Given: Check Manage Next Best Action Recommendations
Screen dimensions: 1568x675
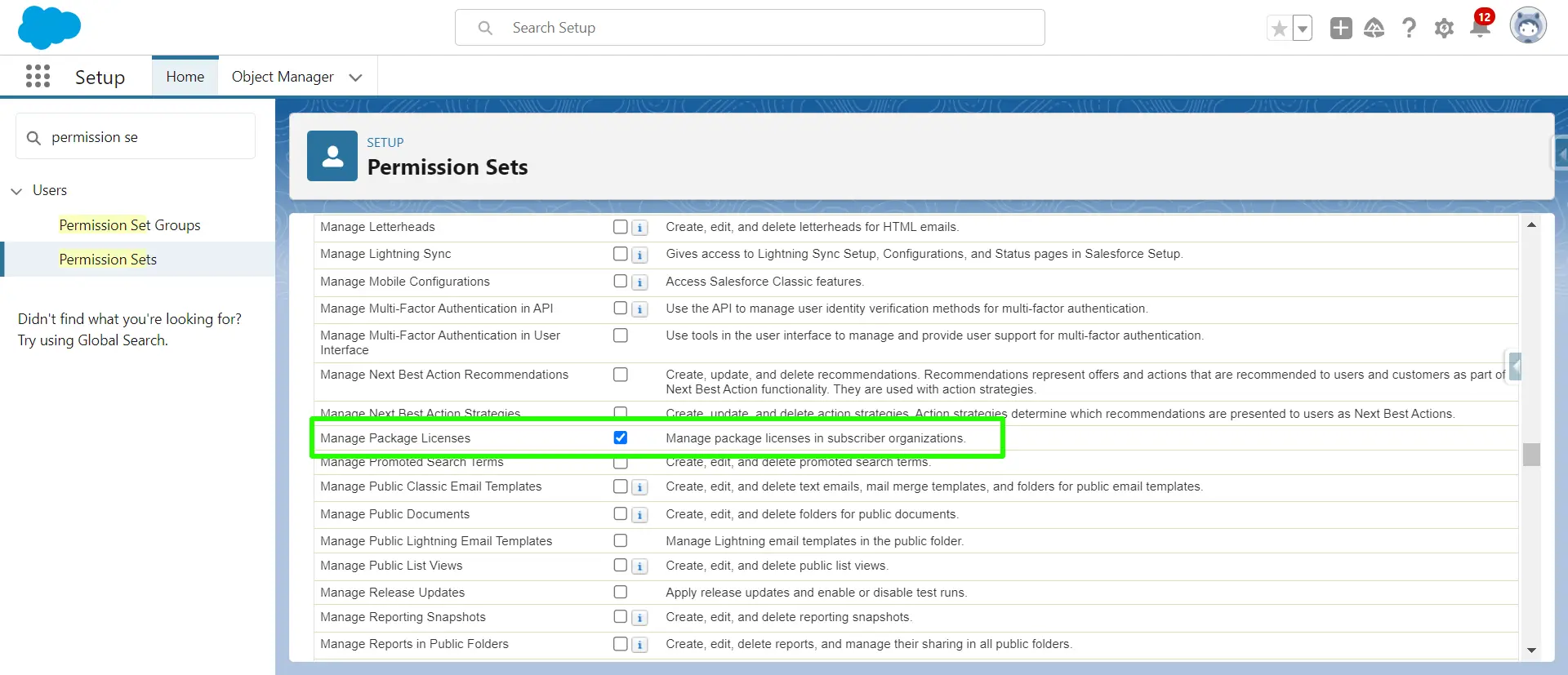Looking at the screenshot, I should tap(621, 375).
